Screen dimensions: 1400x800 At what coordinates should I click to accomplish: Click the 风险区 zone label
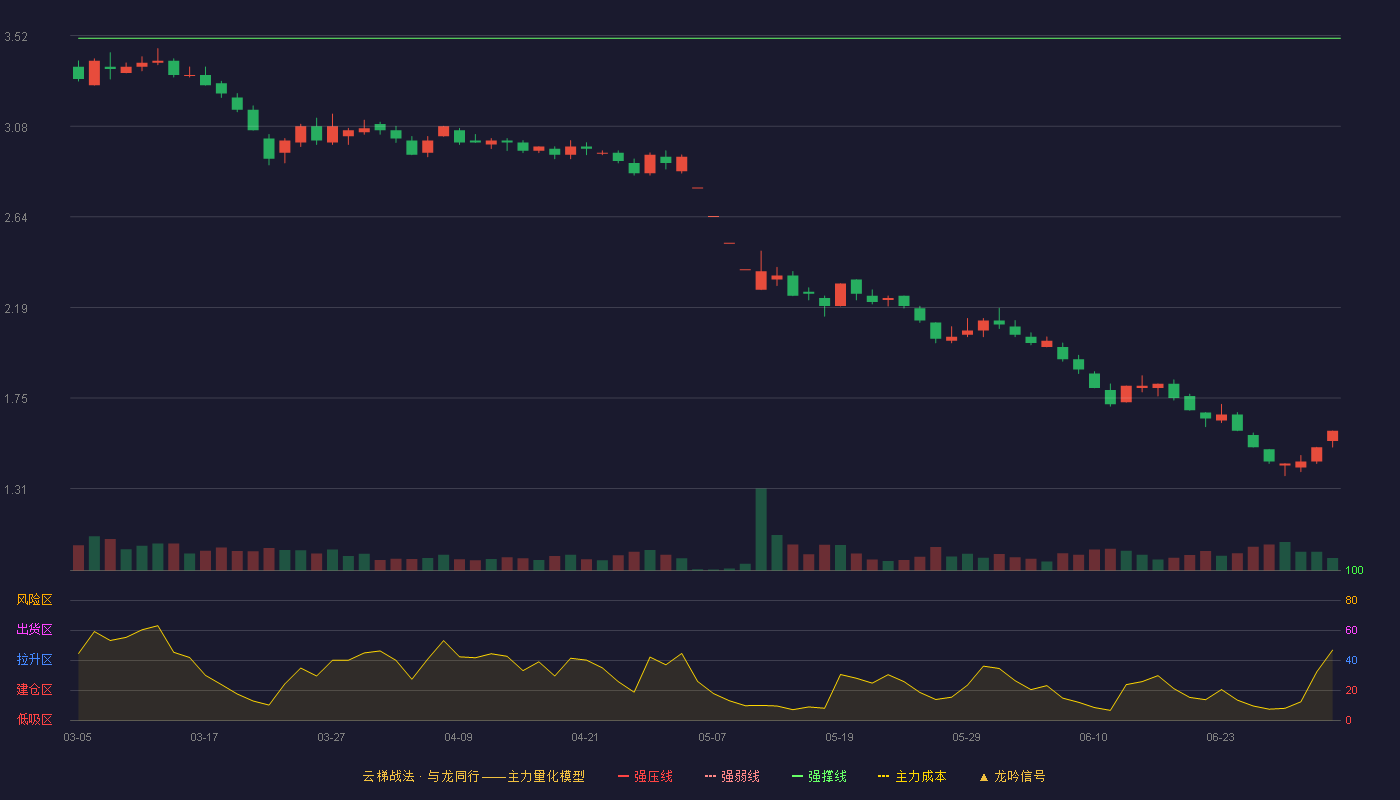(34, 600)
